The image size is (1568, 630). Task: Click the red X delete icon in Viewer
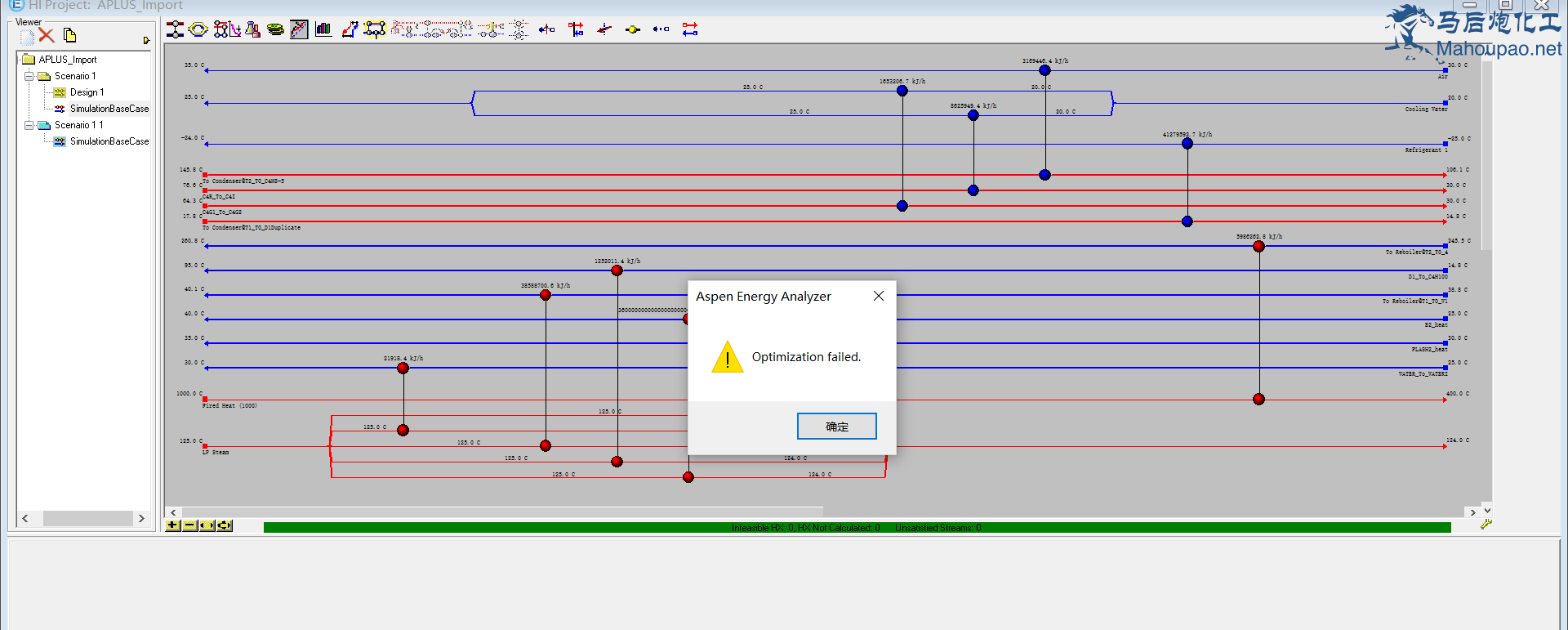click(47, 35)
